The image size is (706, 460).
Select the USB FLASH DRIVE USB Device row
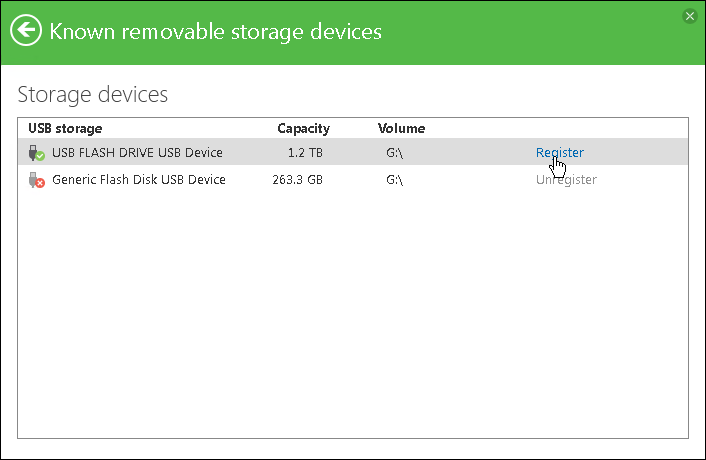coord(137,153)
